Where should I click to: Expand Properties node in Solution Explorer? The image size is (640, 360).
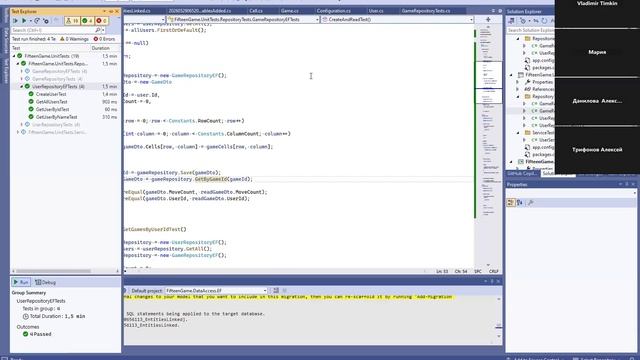(x=518, y=82)
